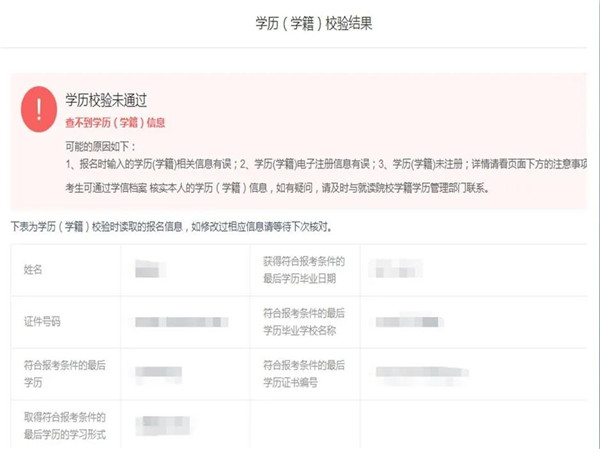The width and height of the screenshot is (600, 449).
Task: Click the red 查不到学历（学籍）信息 message
Action: 115,123
